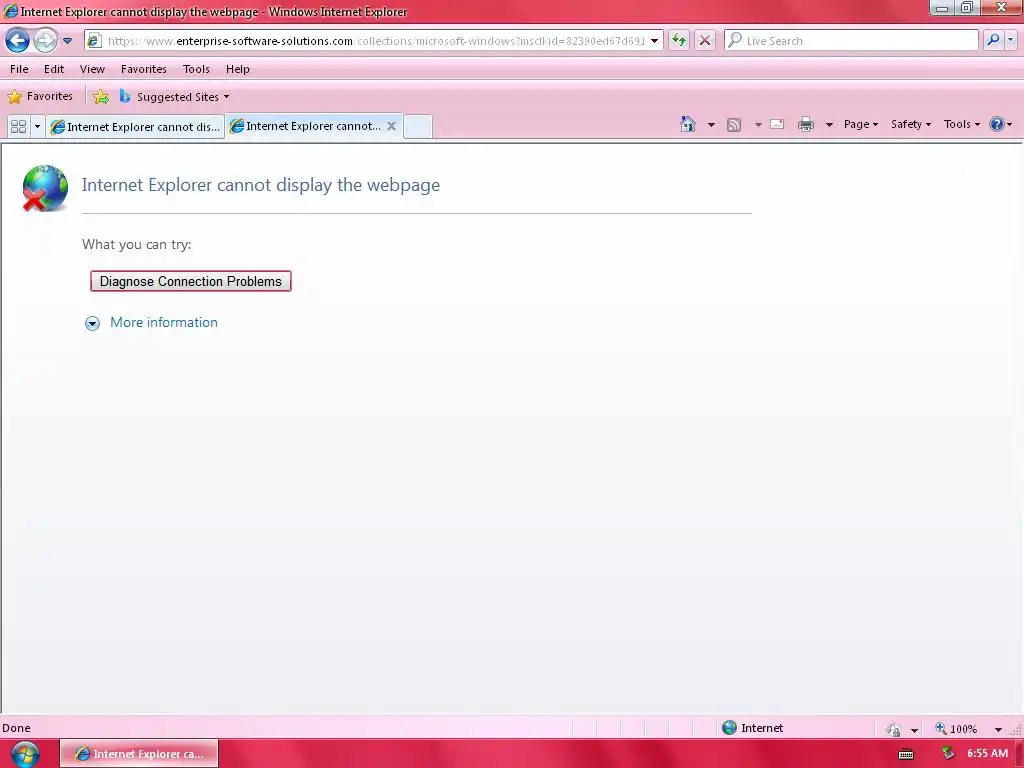1024x768 pixels.
Task: Run search with the magnifier button
Action: pos(993,40)
